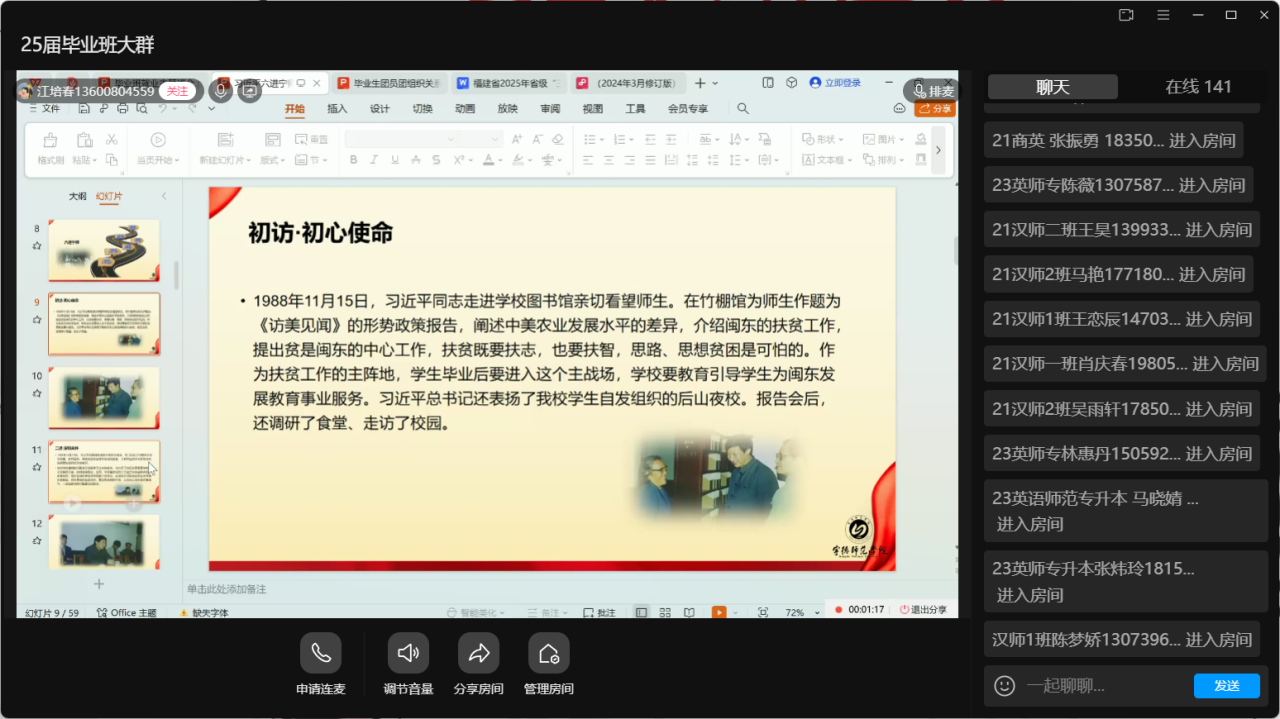Open 管理房间 house icon
This screenshot has height=719, width=1280.
548,654
